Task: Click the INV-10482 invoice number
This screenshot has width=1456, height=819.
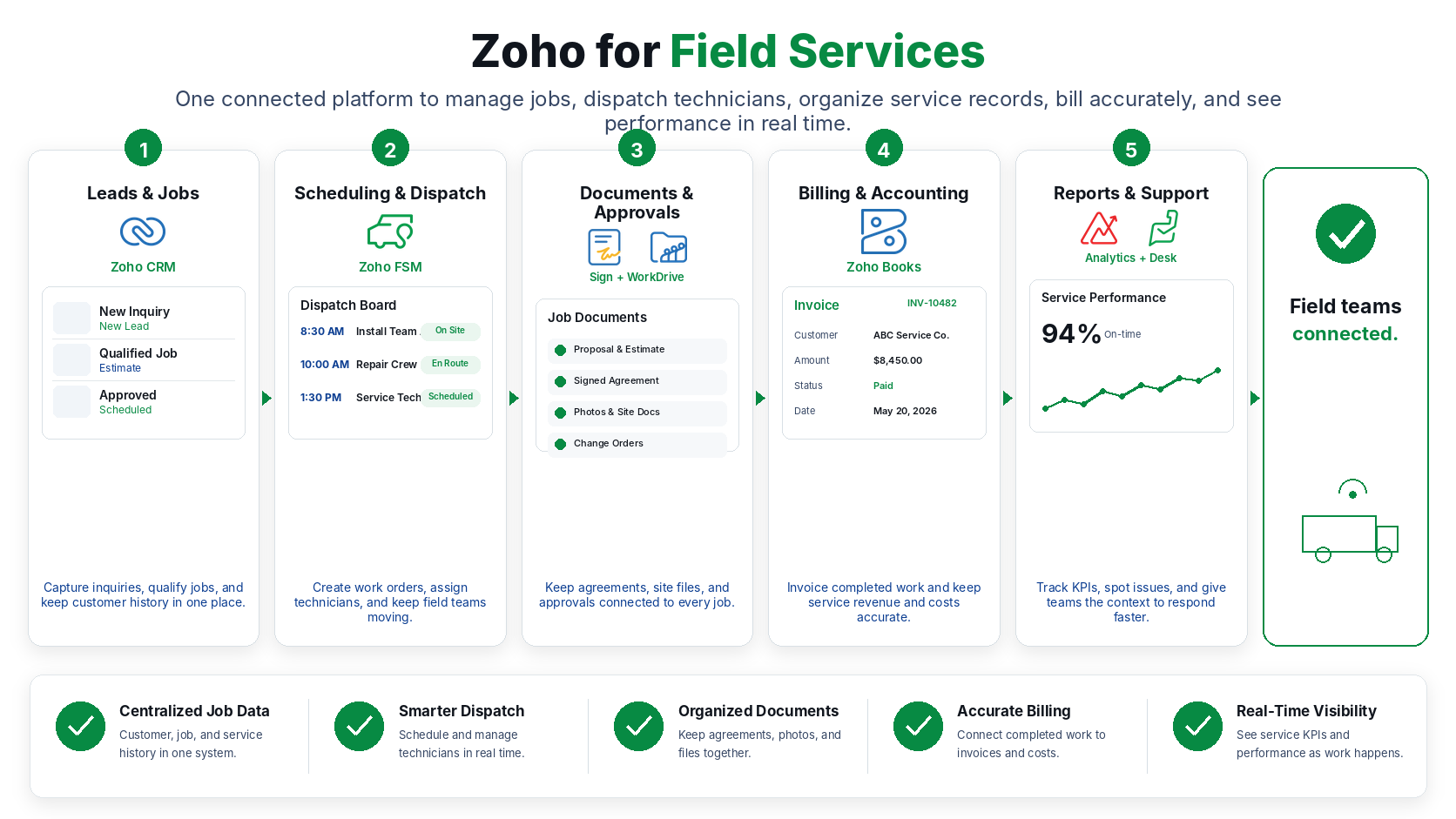Action: [x=932, y=303]
